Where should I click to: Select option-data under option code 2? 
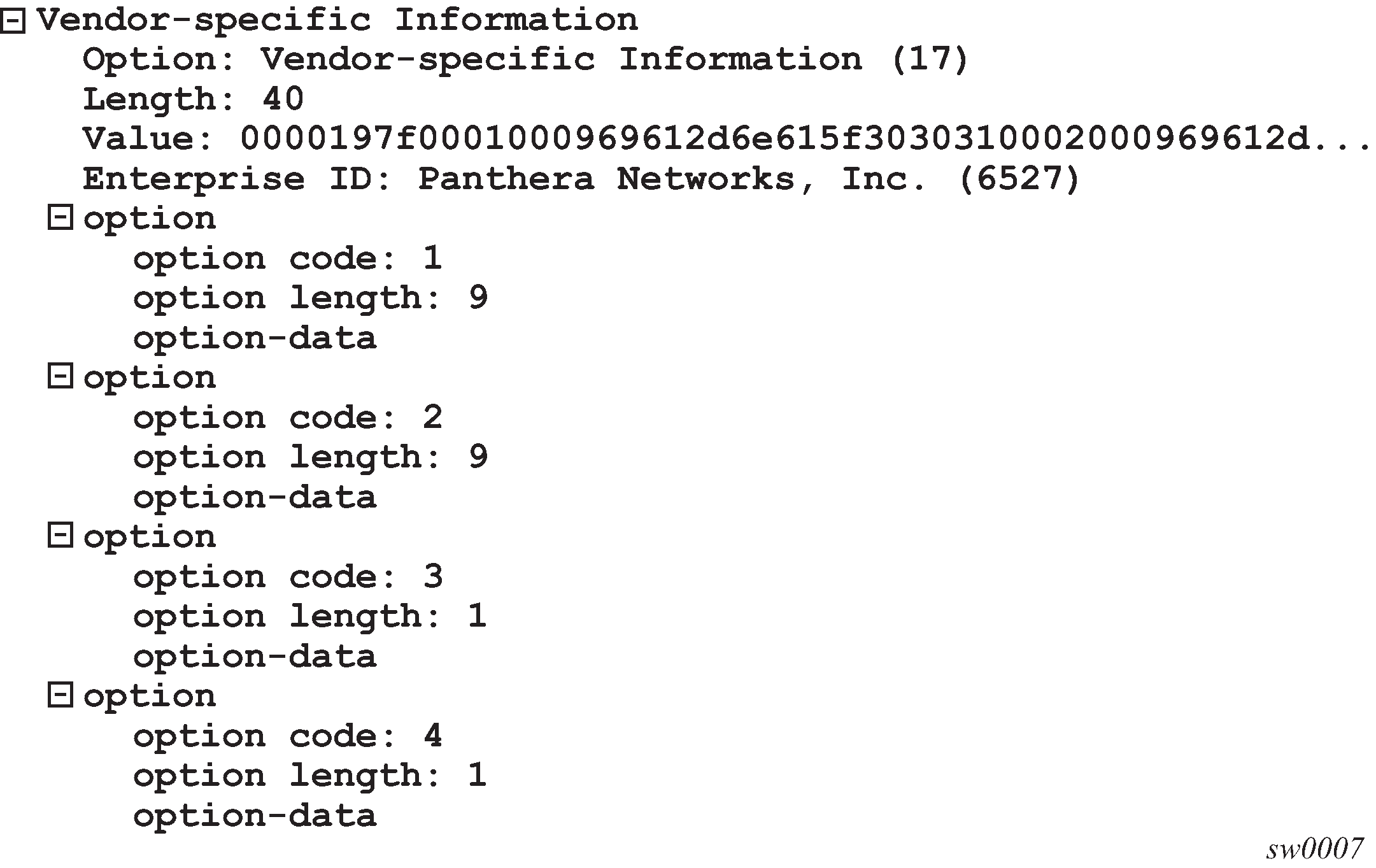[x=255, y=497]
